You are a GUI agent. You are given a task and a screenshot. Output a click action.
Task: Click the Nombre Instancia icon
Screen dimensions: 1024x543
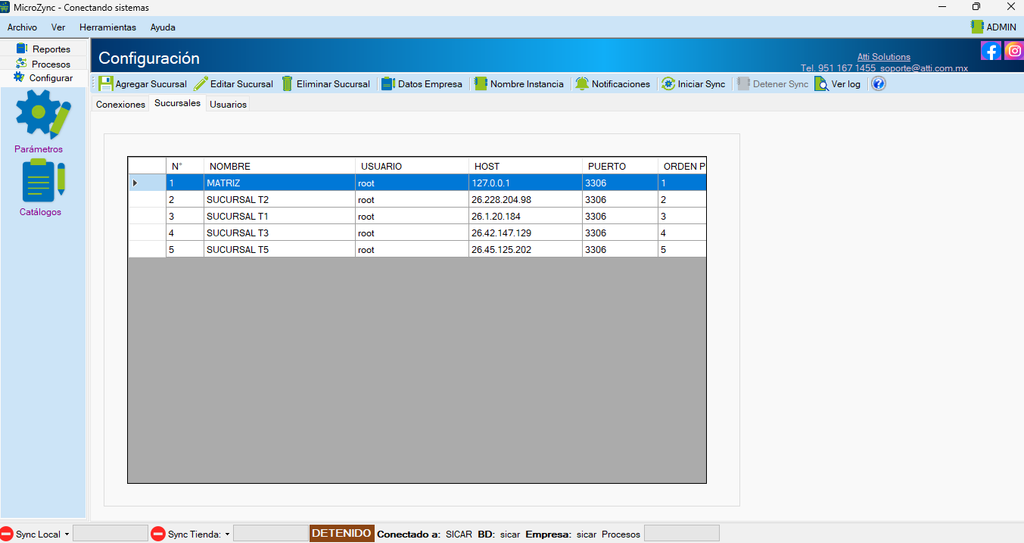481,84
